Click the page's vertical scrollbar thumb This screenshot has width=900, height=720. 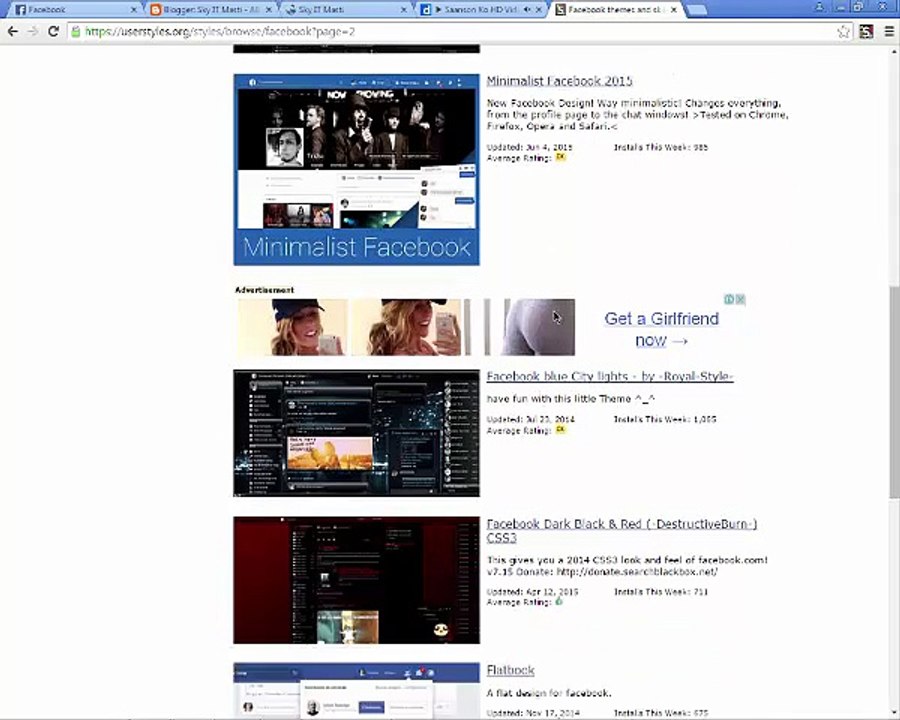pos(894,390)
